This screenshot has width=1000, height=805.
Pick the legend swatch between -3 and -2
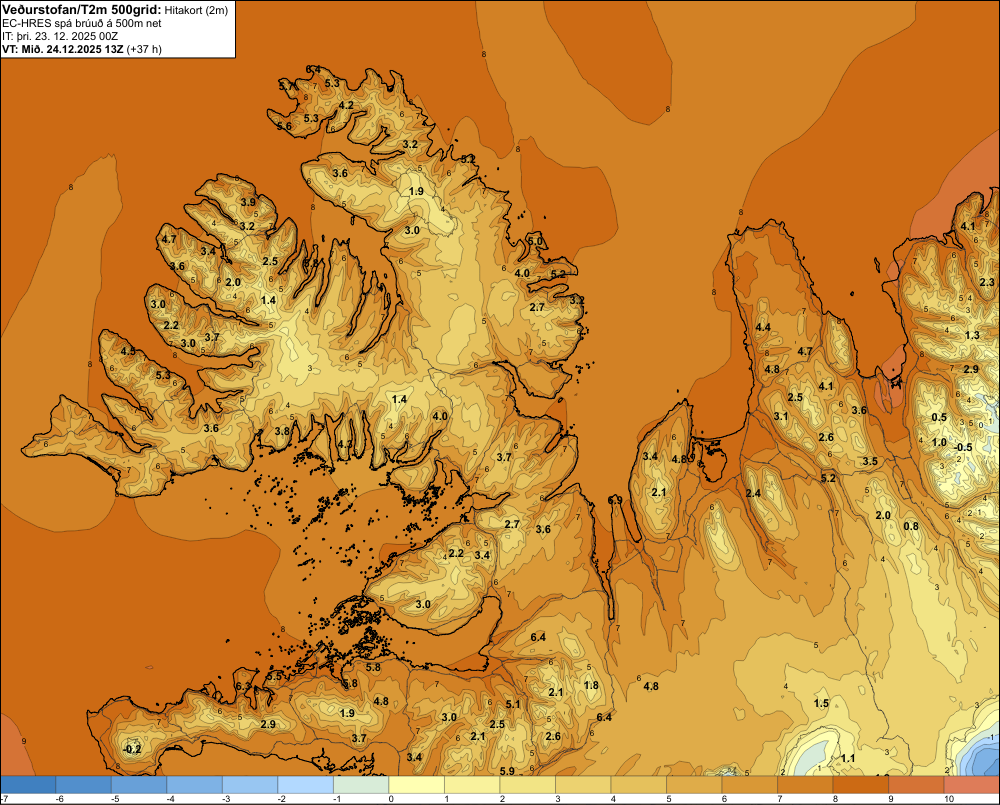coord(250,784)
